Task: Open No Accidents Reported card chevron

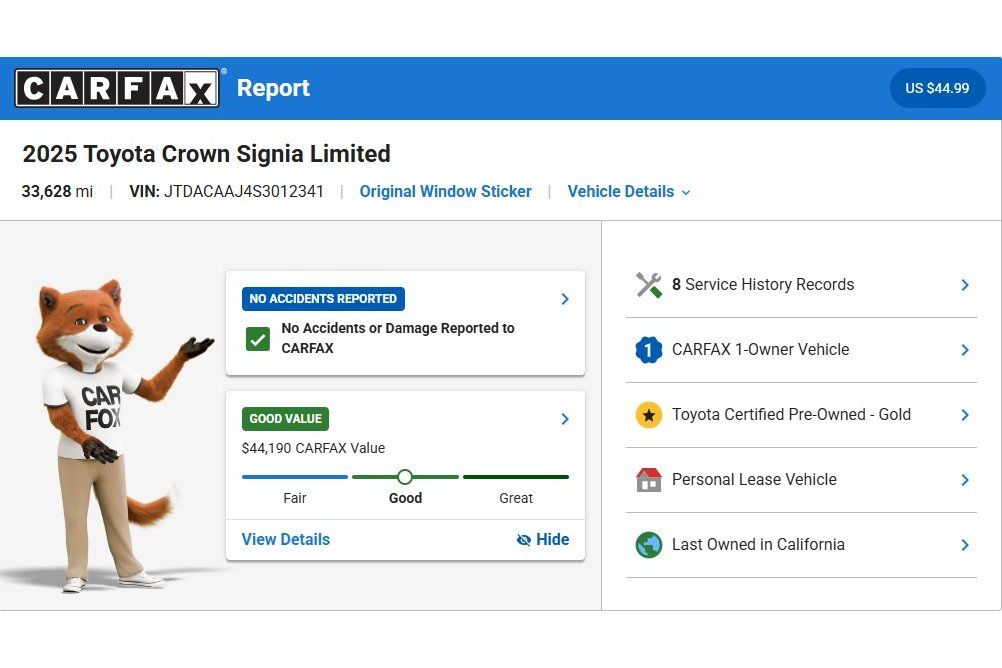Action: [565, 299]
